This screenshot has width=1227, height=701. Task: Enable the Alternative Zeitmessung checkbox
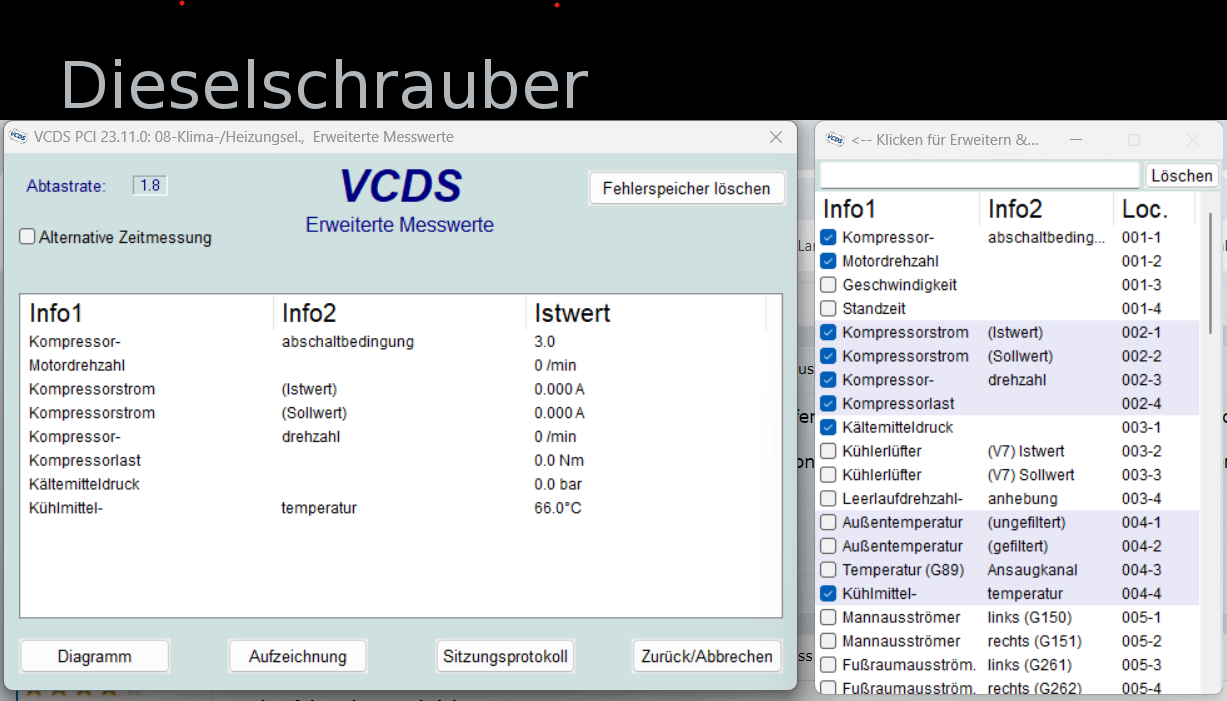tap(28, 237)
